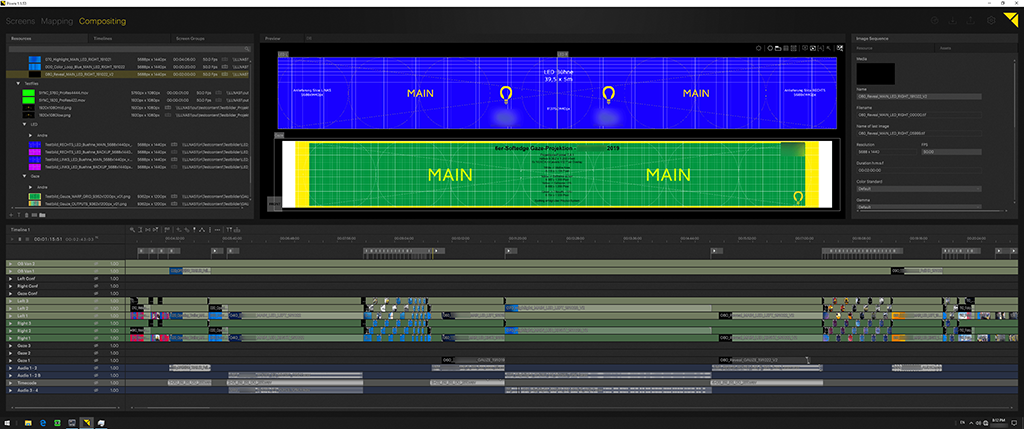The image size is (1024, 429).
Task: Open File Explorer from the Windows taskbar
Action: coord(30,423)
